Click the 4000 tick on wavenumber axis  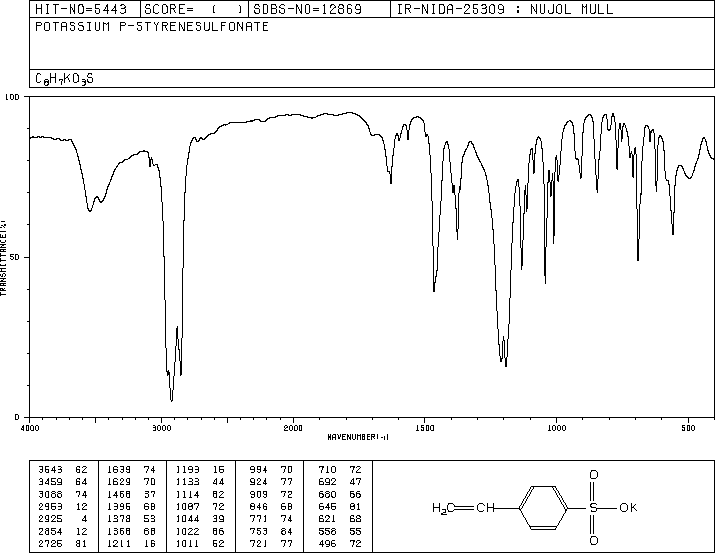coord(30,428)
